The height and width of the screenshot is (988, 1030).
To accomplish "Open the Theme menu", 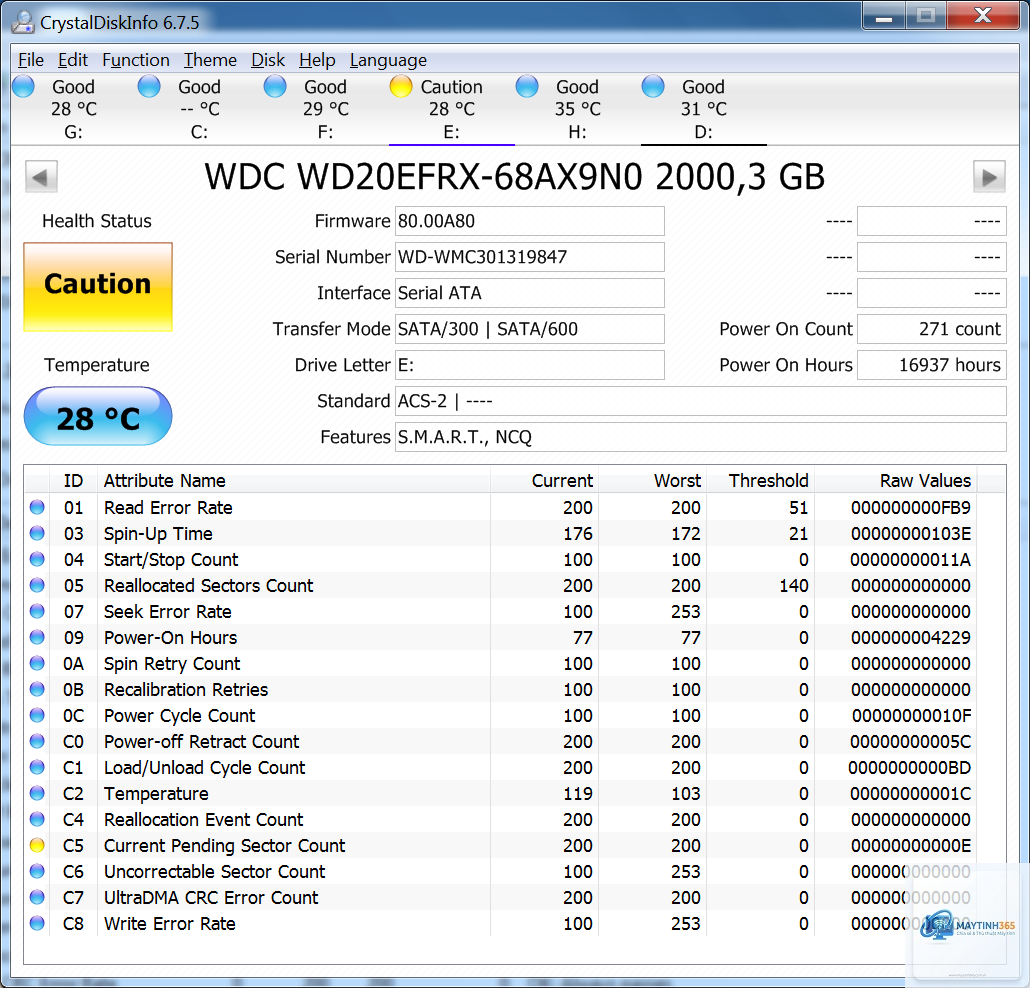I will point(210,60).
